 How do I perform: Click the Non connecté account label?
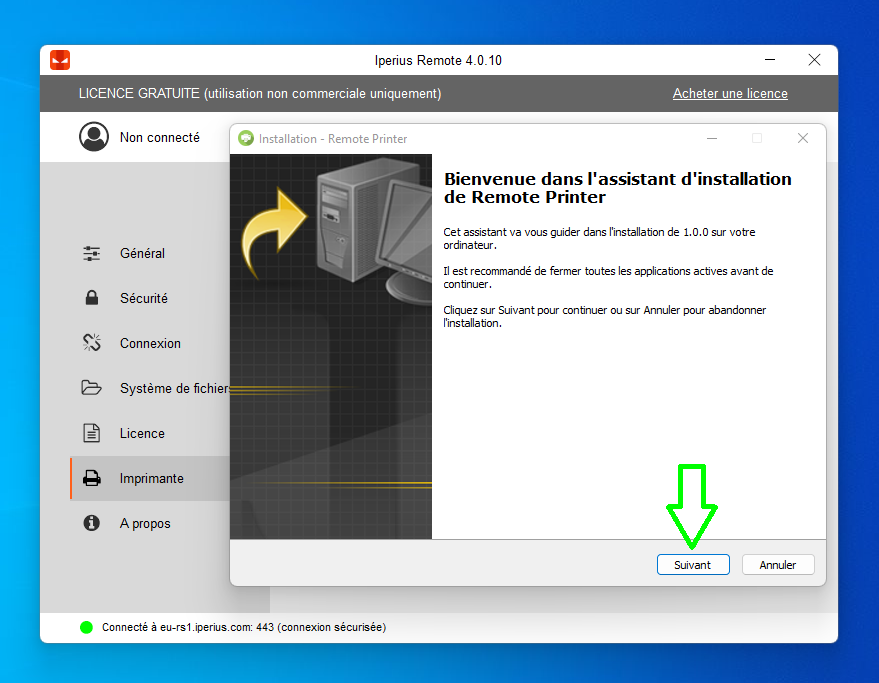pos(160,137)
